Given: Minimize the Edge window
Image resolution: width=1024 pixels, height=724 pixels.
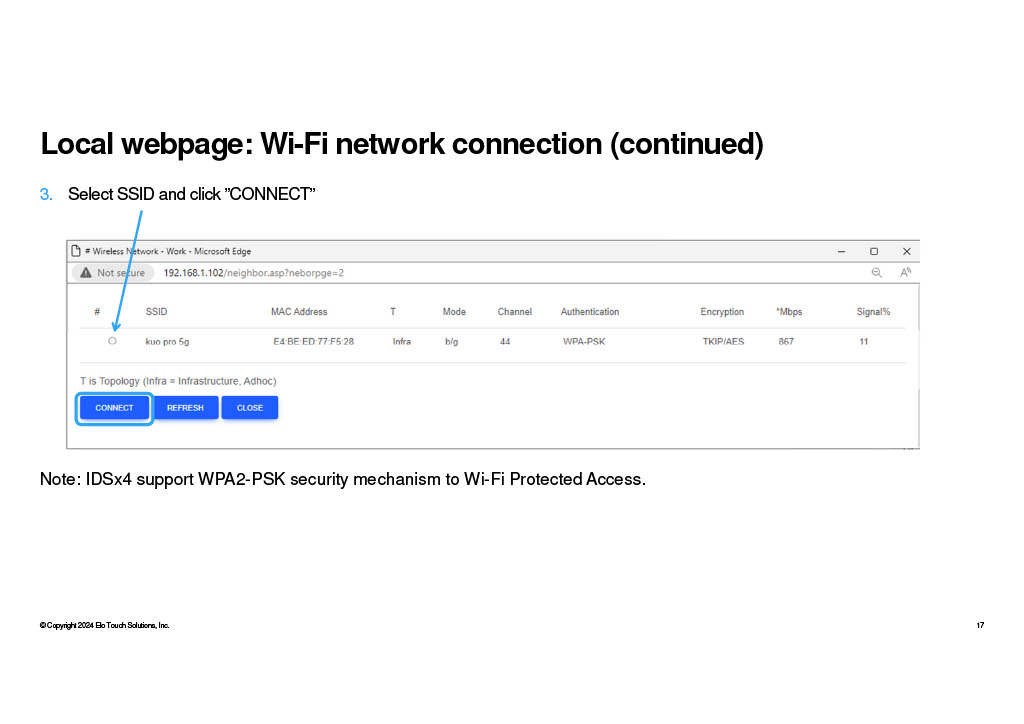Looking at the screenshot, I should point(841,251).
